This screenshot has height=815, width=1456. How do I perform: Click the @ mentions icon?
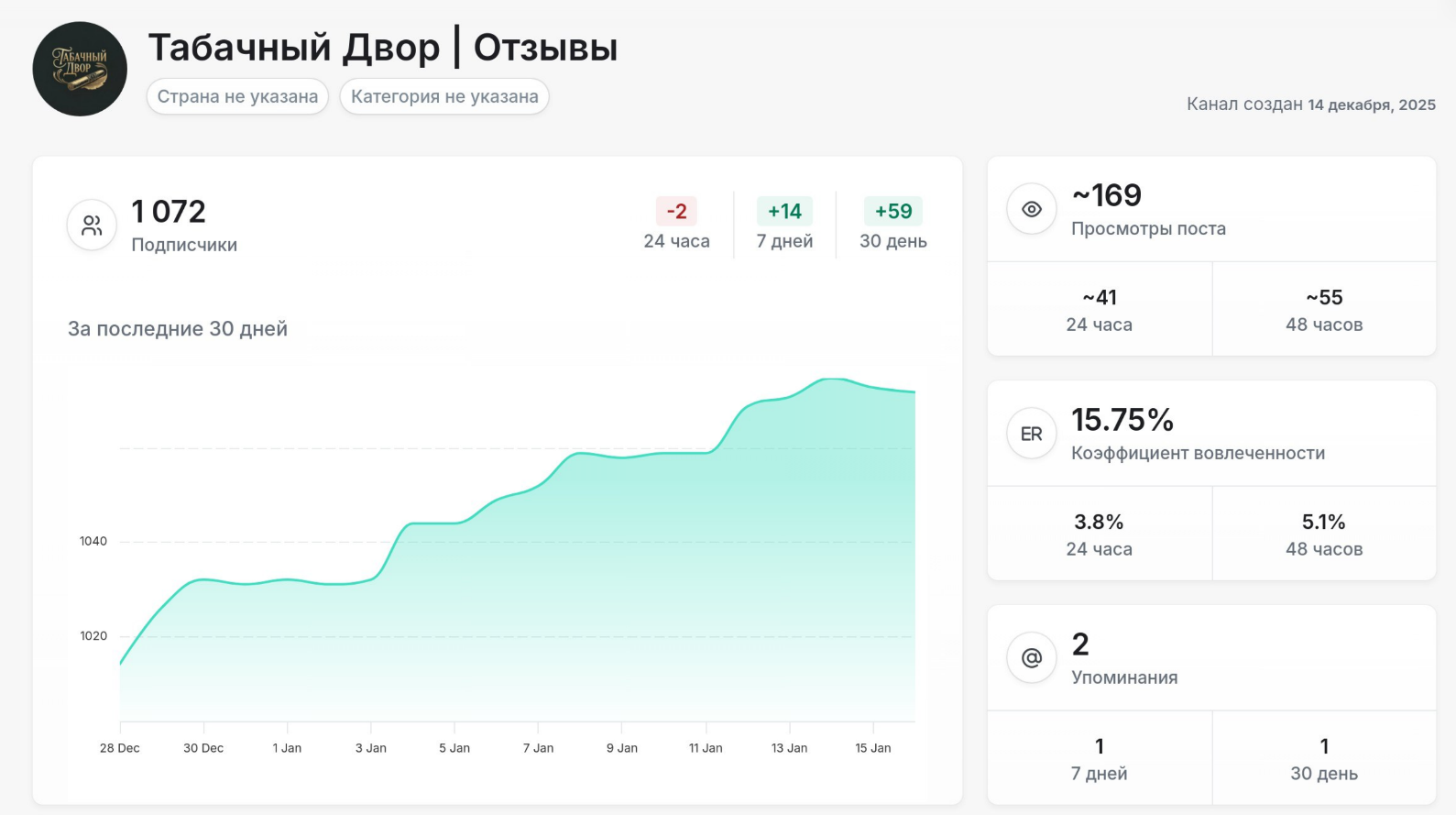tap(1032, 658)
